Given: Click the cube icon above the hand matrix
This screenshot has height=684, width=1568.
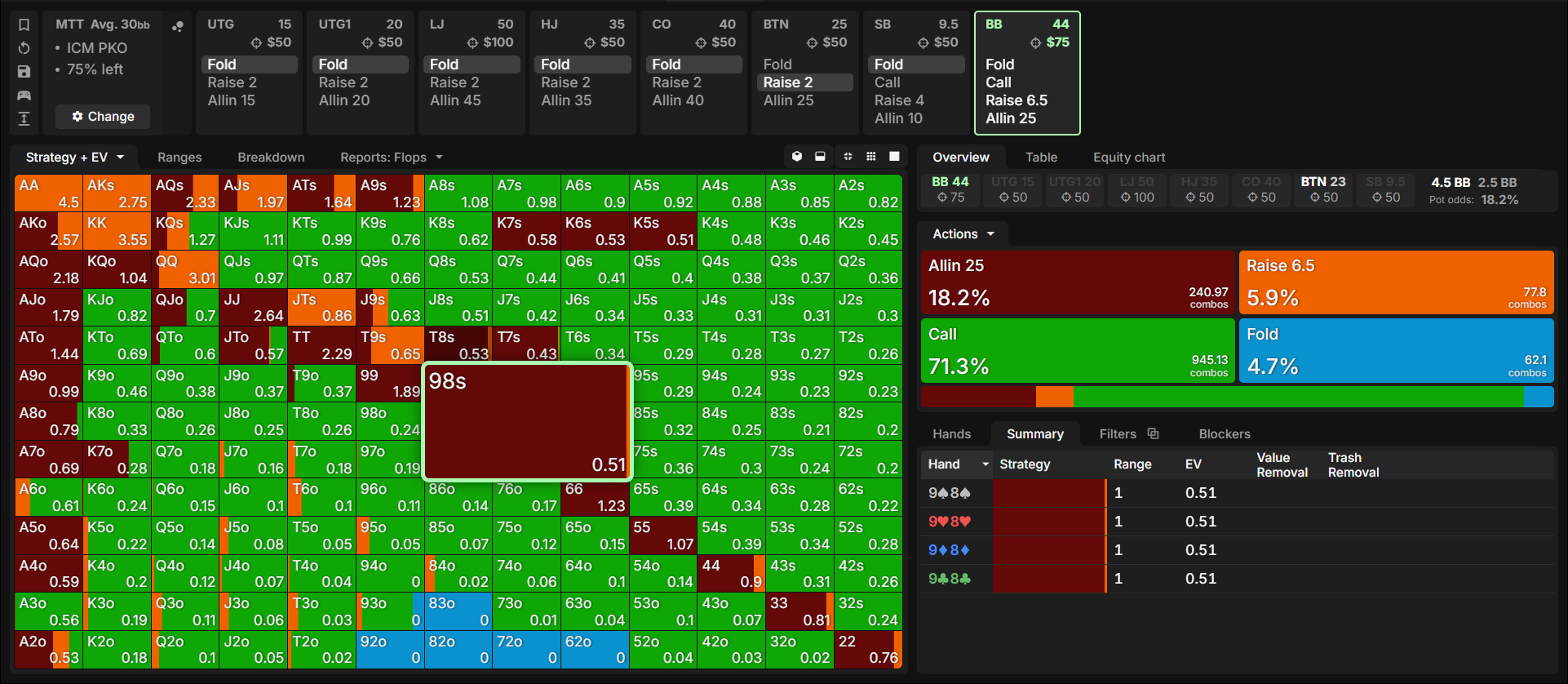Looking at the screenshot, I should click(797, 157).
